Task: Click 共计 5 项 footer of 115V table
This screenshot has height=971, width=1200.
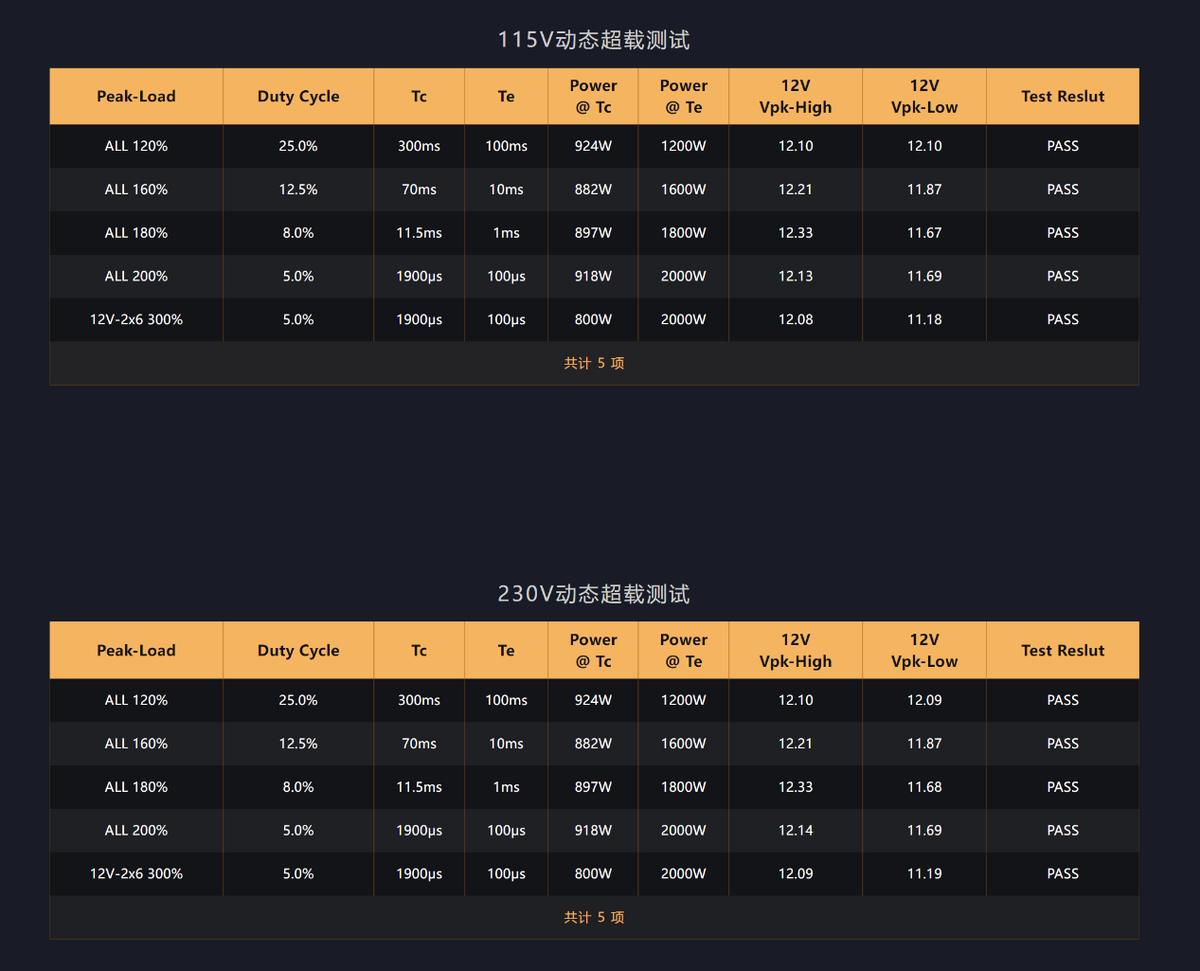Action: point(594,363)
